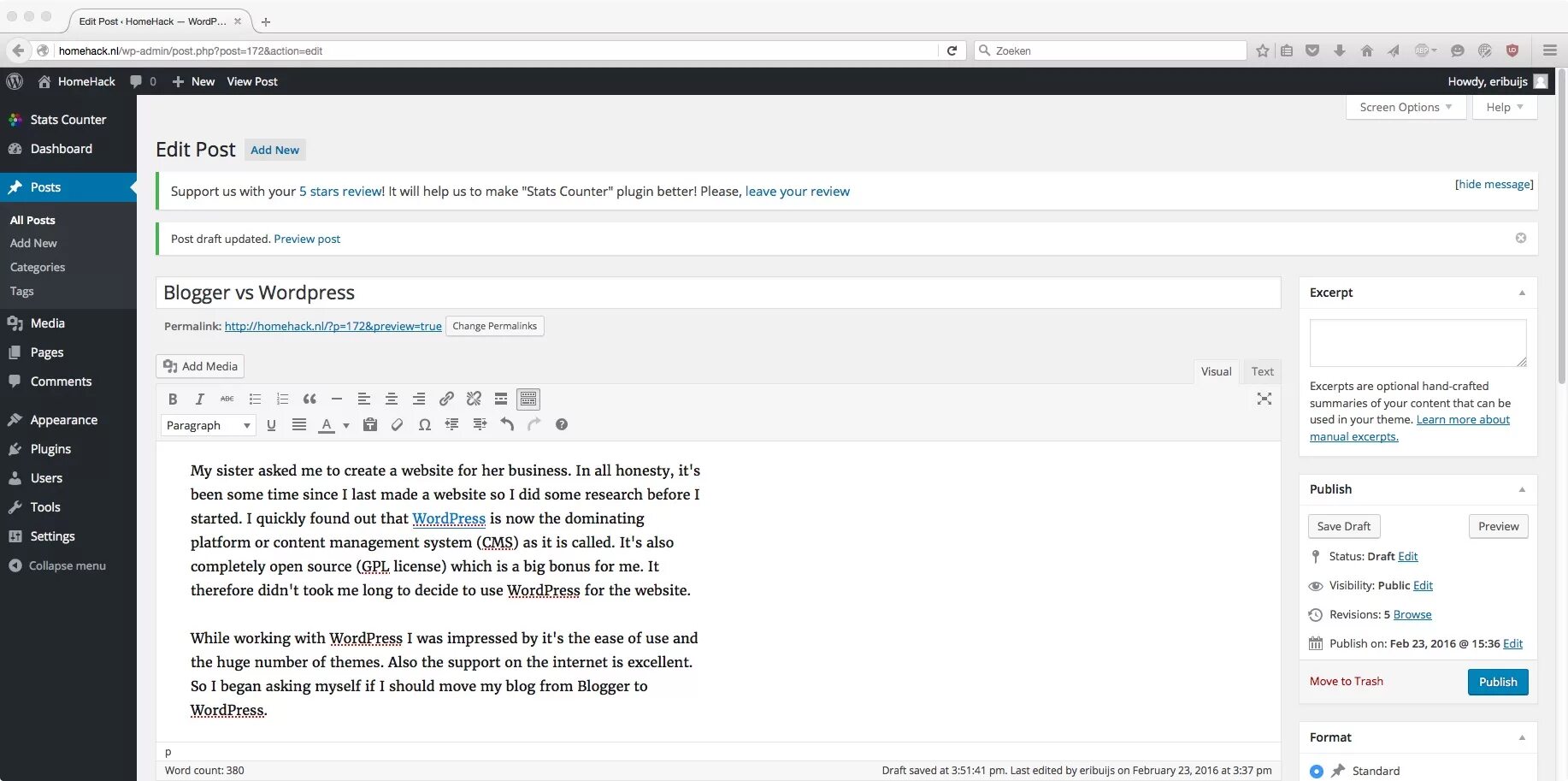
Task: Apply strikethrough with the ABC icon
Action: tap(227, 399)
